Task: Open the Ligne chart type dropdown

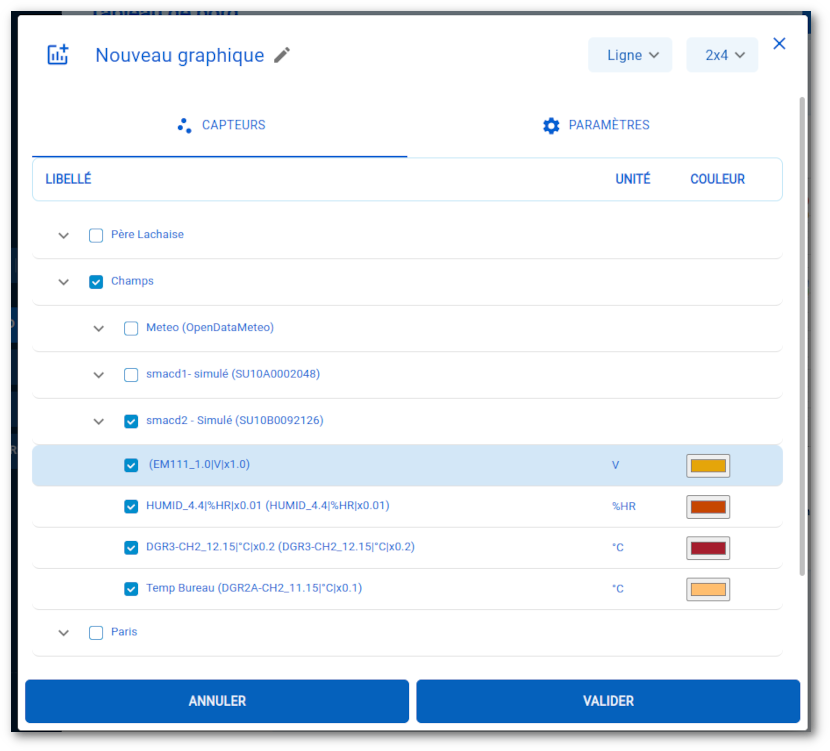Action: pyautogui.click(x=630, y=55)
